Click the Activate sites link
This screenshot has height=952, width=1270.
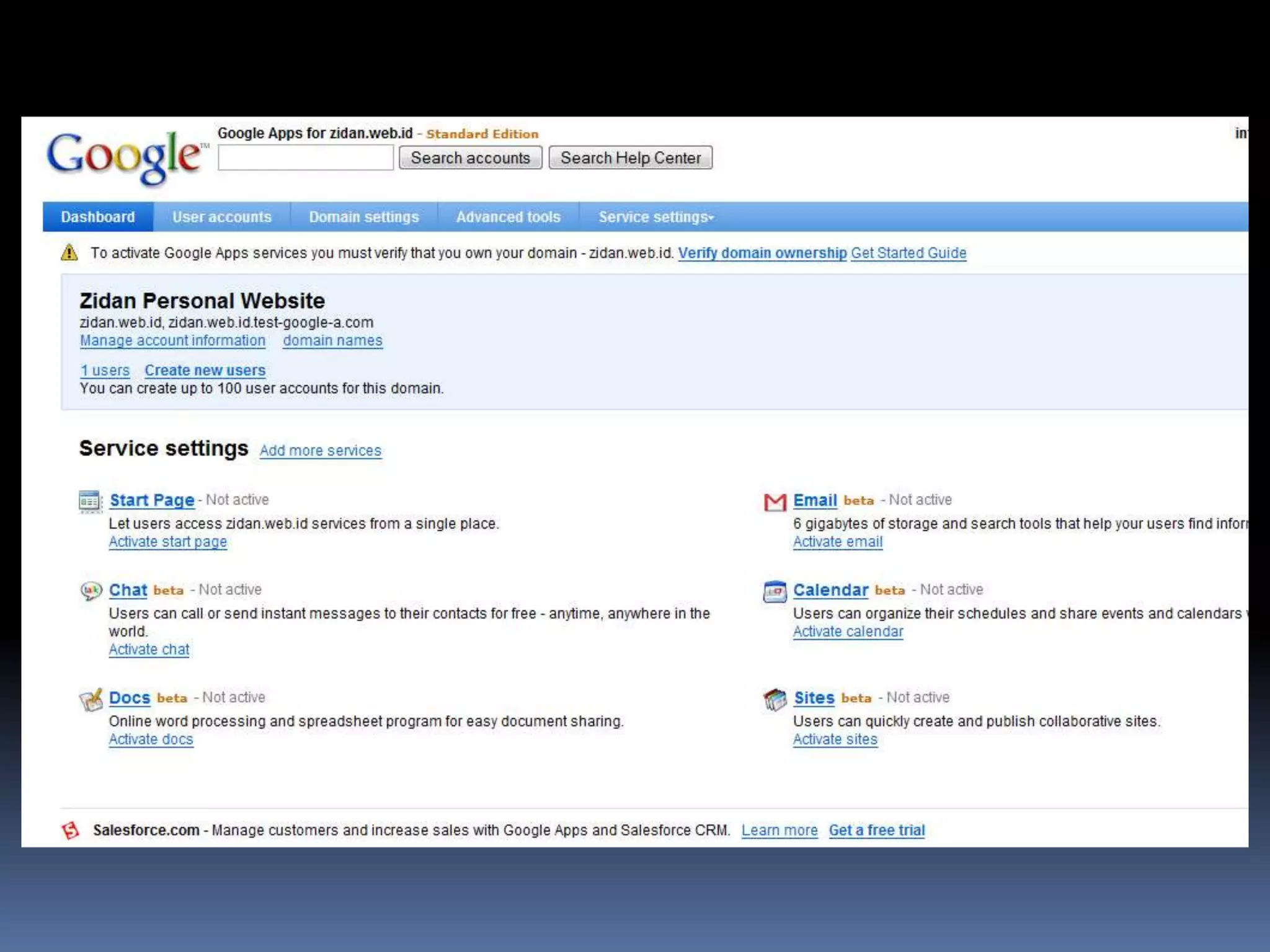835,739
